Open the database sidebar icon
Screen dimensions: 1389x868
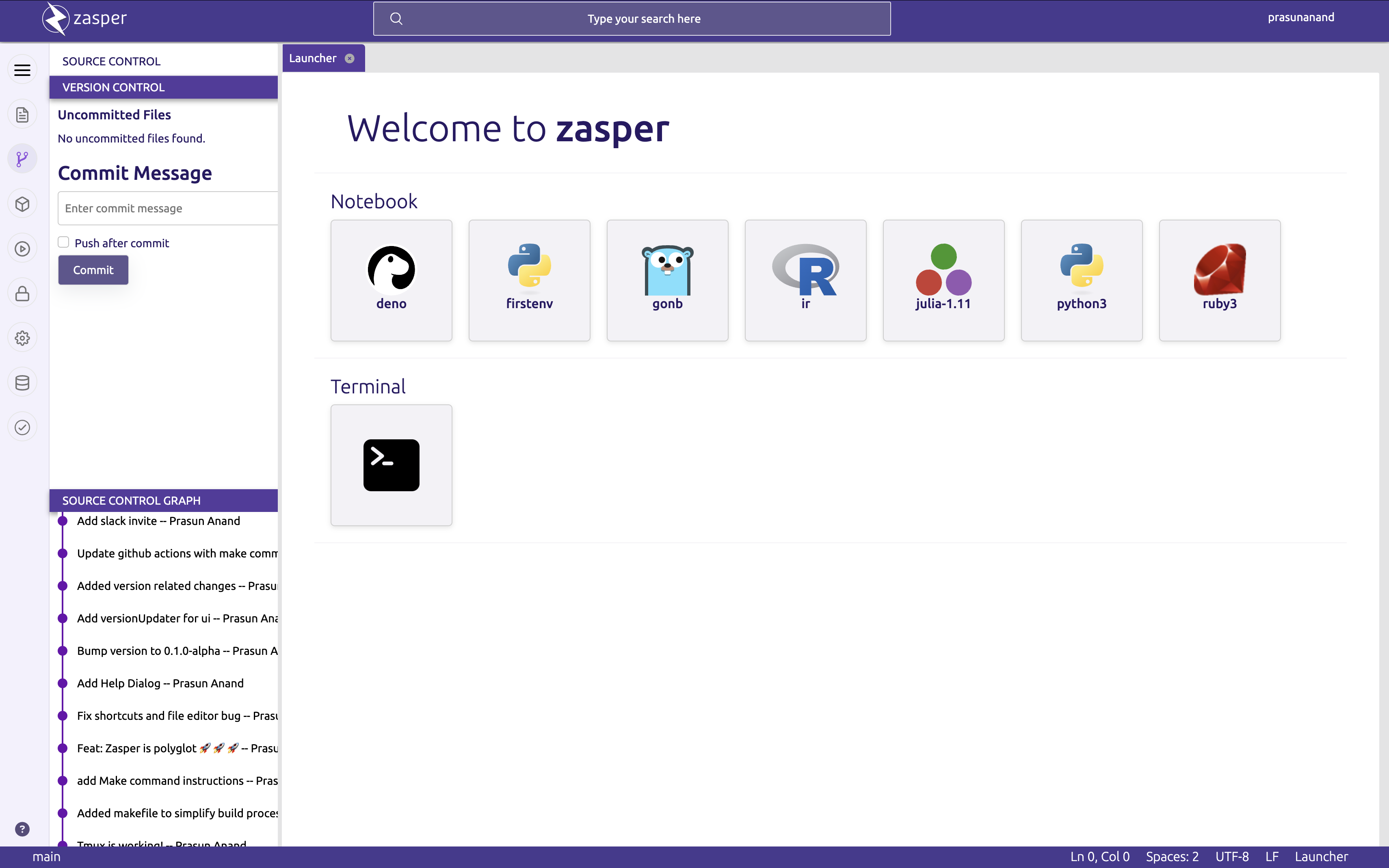pyautogui.click(x=22, y=382)
